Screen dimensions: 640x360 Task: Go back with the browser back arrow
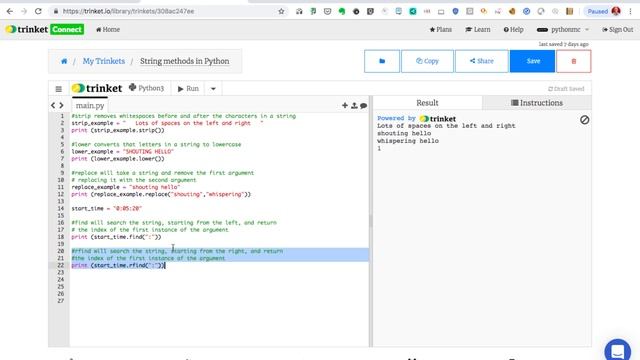click(9, 11)
